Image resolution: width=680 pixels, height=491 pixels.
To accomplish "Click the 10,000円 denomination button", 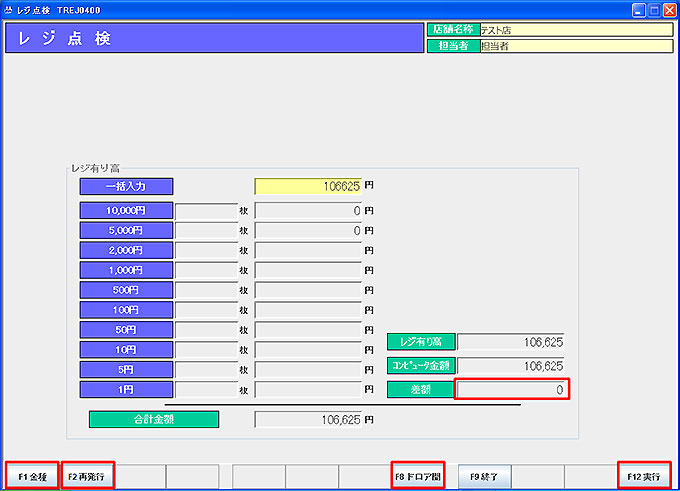I will click(x=126, y=211).
